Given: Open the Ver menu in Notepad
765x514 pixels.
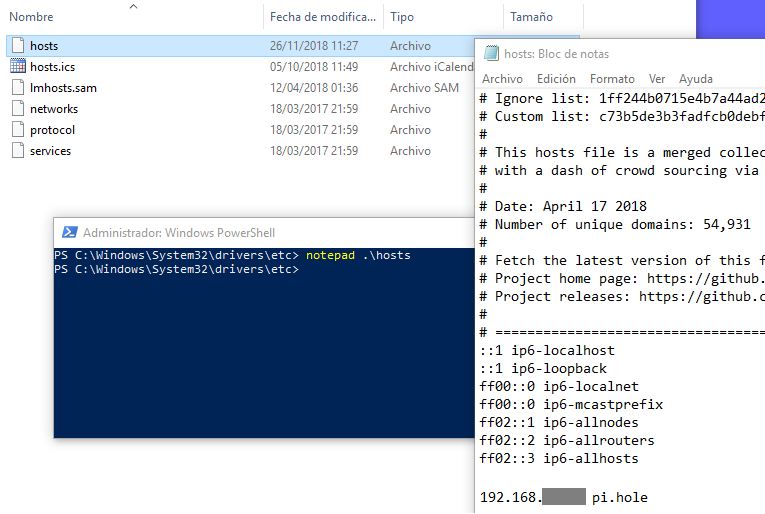Looking at the screenshot, I should coord(657,79).
